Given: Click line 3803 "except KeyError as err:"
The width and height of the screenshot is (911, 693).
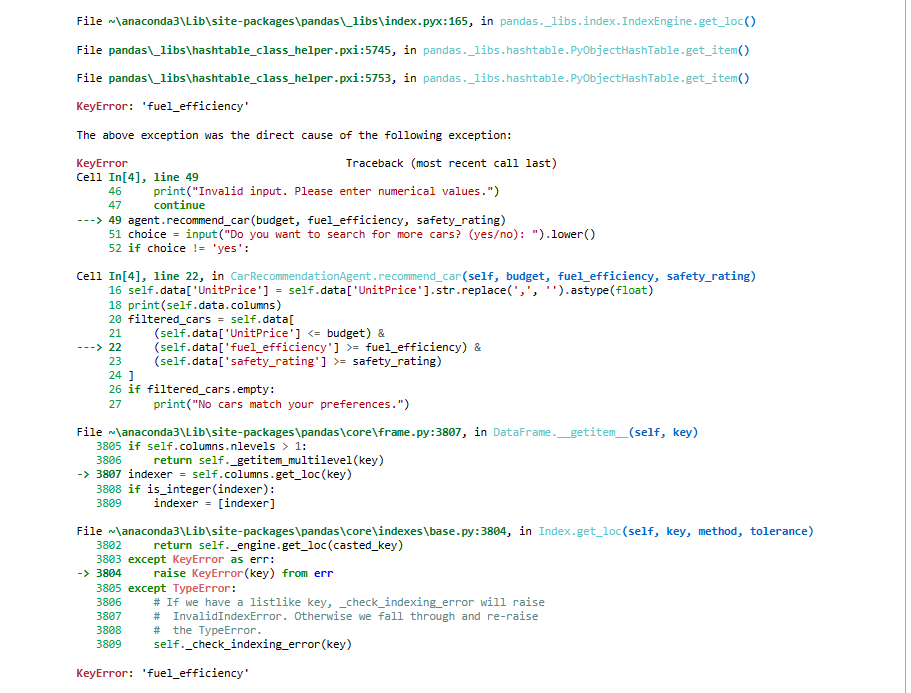Looking at the screenshot, I should point(201,559).
